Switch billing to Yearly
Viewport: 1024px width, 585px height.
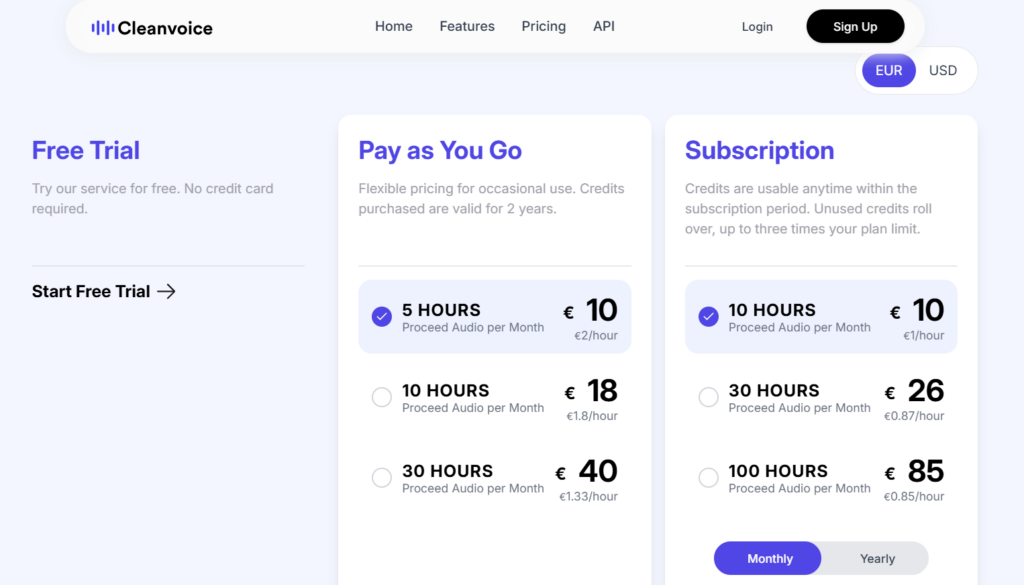876,558
